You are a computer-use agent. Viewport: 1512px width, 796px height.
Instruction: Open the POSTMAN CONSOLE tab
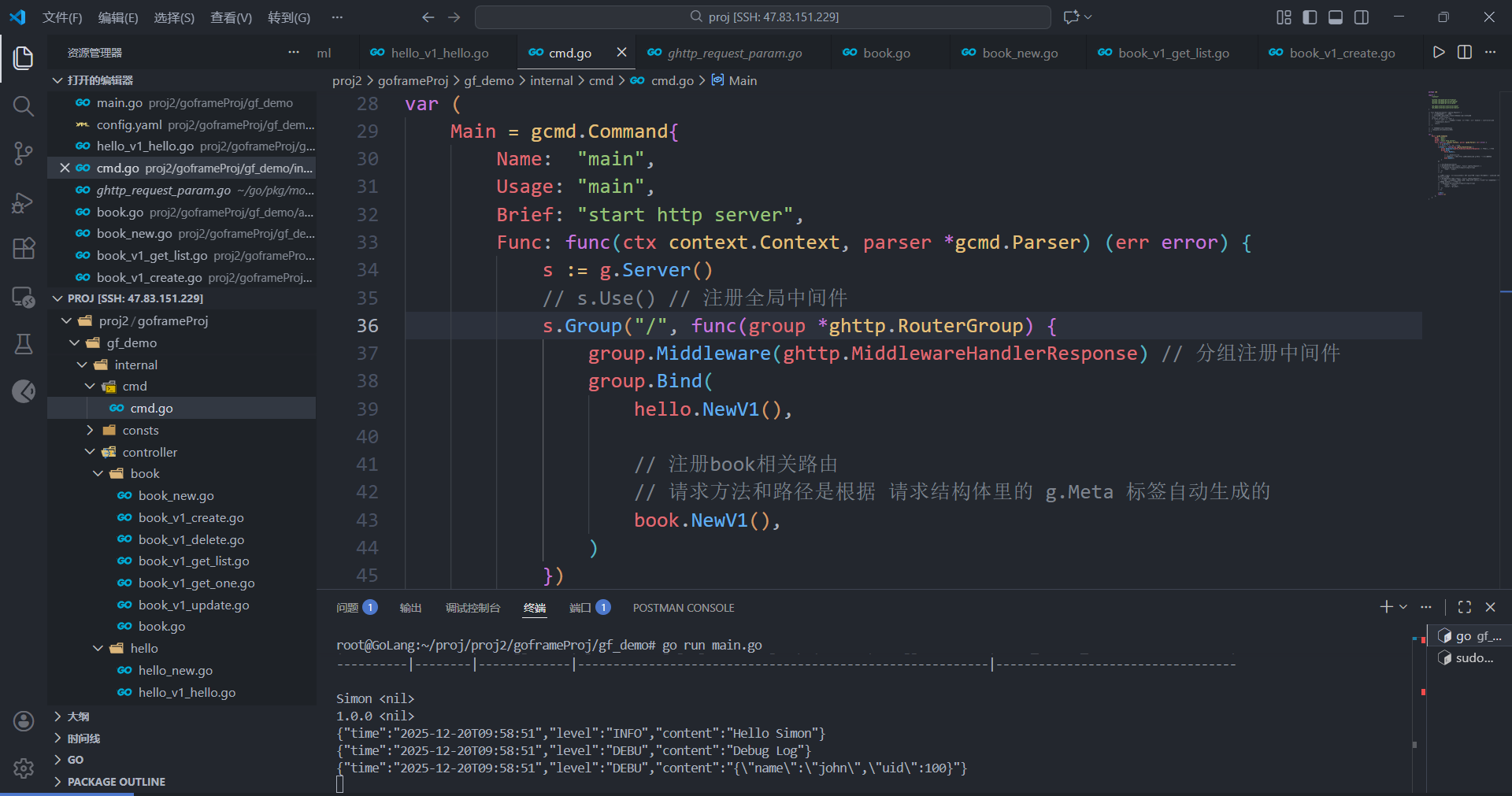point(684,608)
